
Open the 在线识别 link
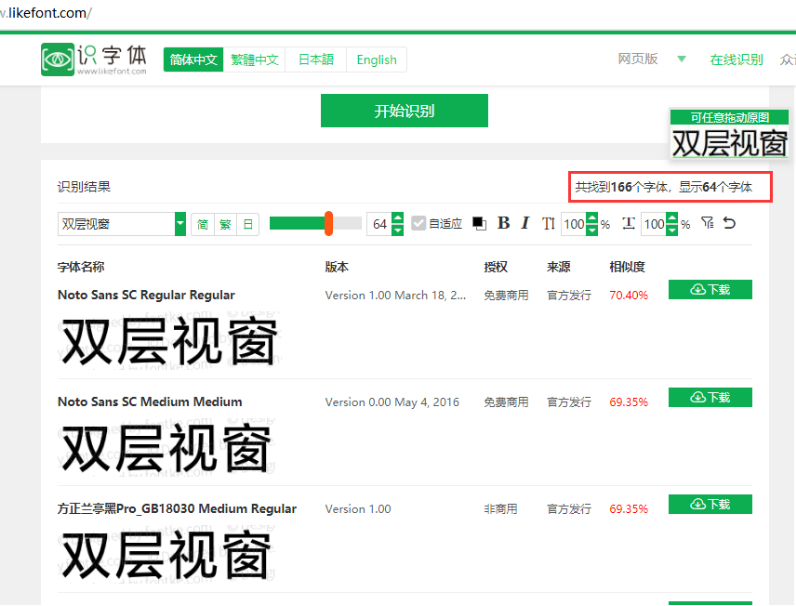736,59
